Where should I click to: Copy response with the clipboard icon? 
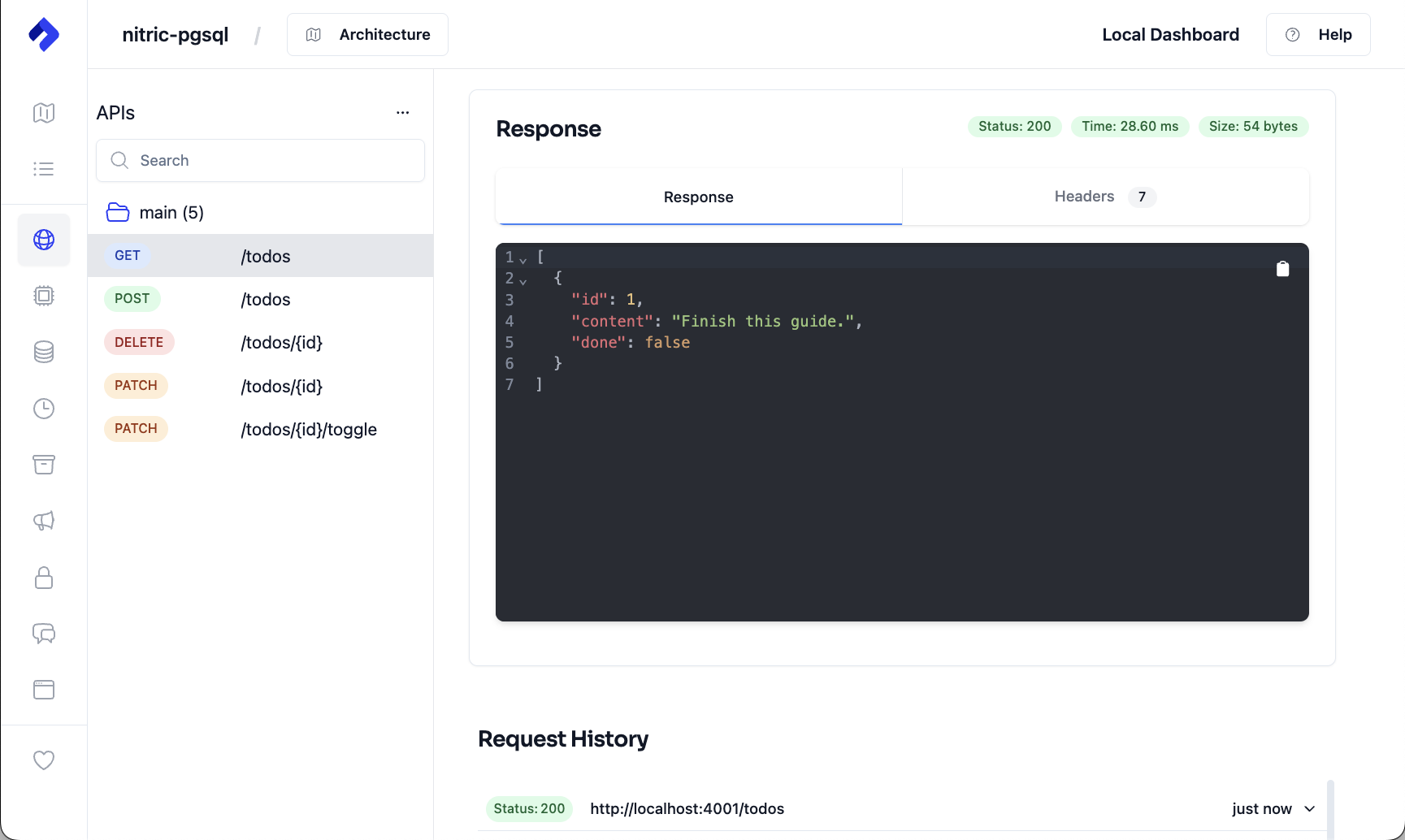[1283, 269]
